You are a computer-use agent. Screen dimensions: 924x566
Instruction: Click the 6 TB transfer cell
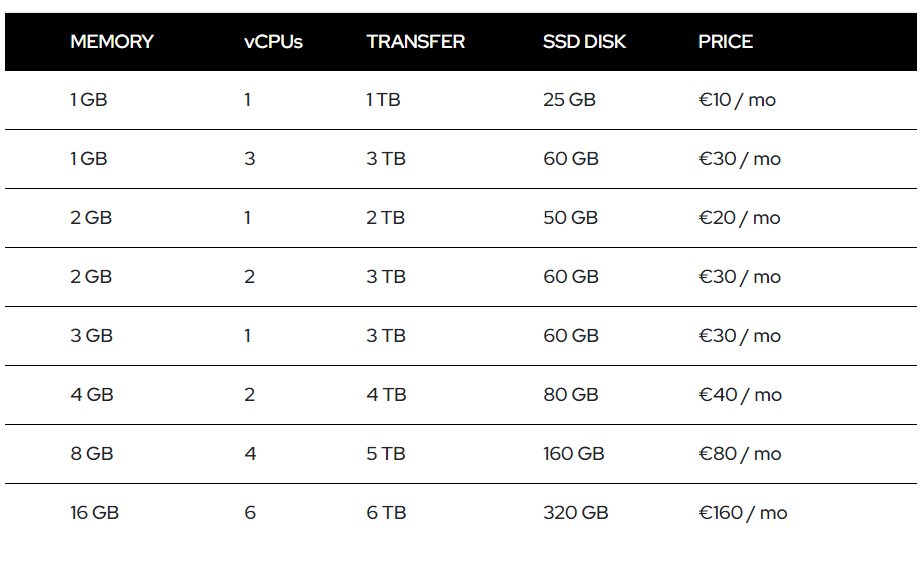point(386,512)
